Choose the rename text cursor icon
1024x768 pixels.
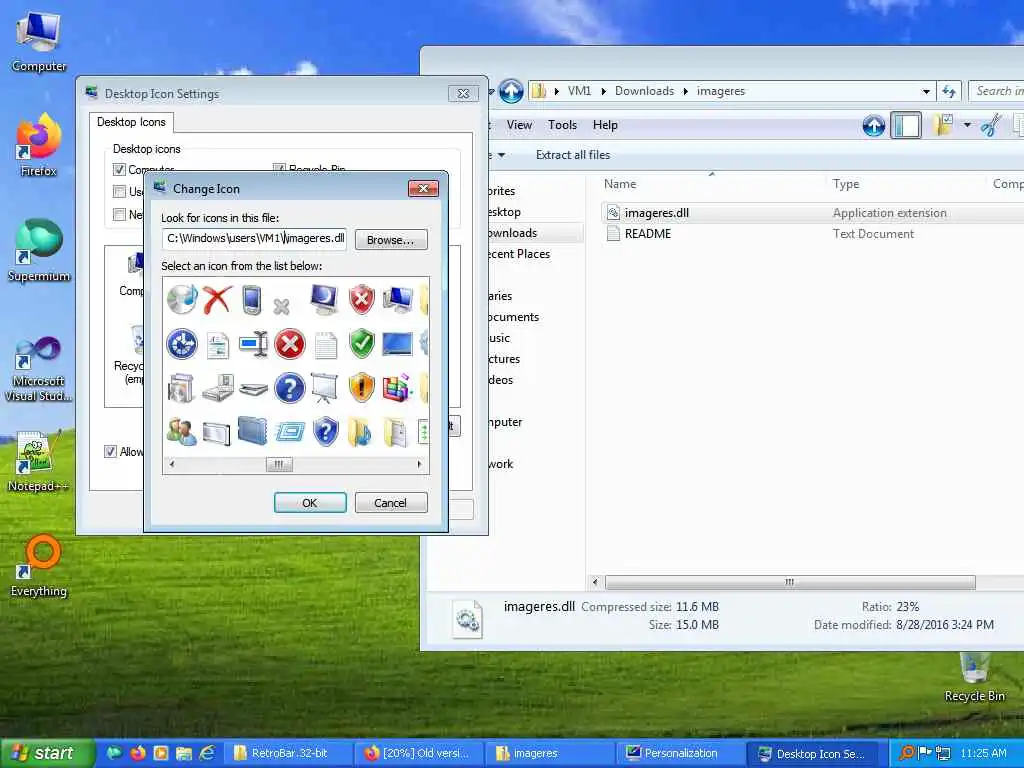[253, 344]
